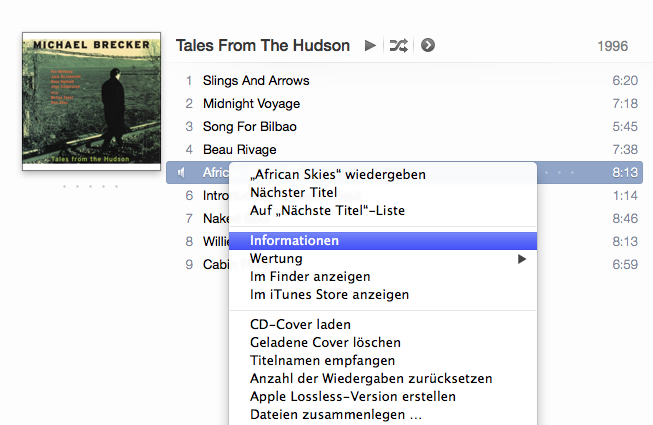Choose Anzahl der Wiedergaben zurücksetzen
The image size is (653, 425).
(x=371, y=378)
